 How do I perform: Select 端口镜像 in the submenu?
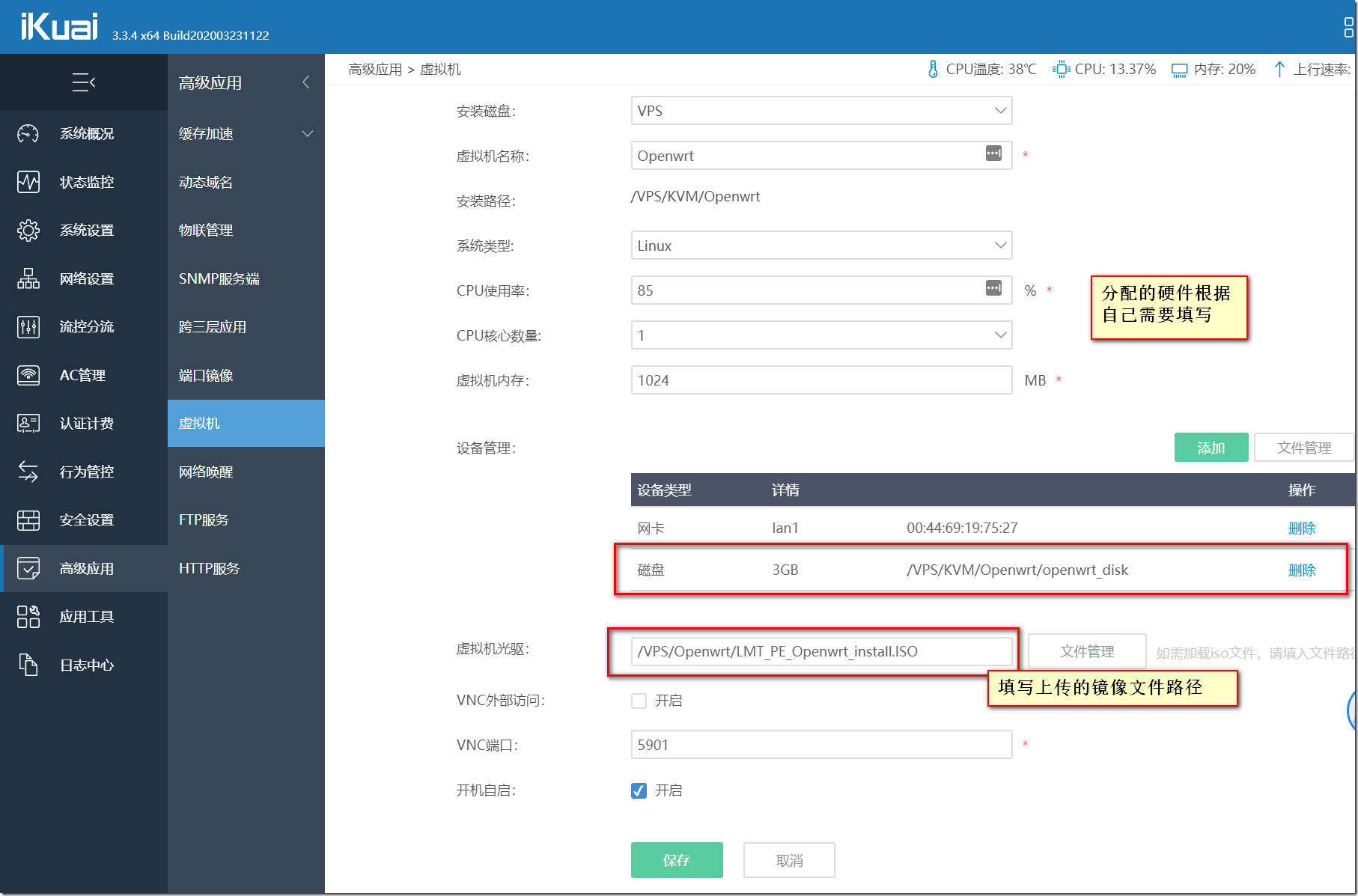207,375
